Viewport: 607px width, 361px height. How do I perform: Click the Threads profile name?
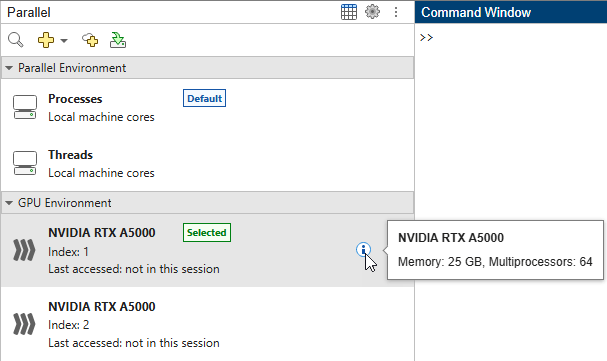tap(70, 155)
